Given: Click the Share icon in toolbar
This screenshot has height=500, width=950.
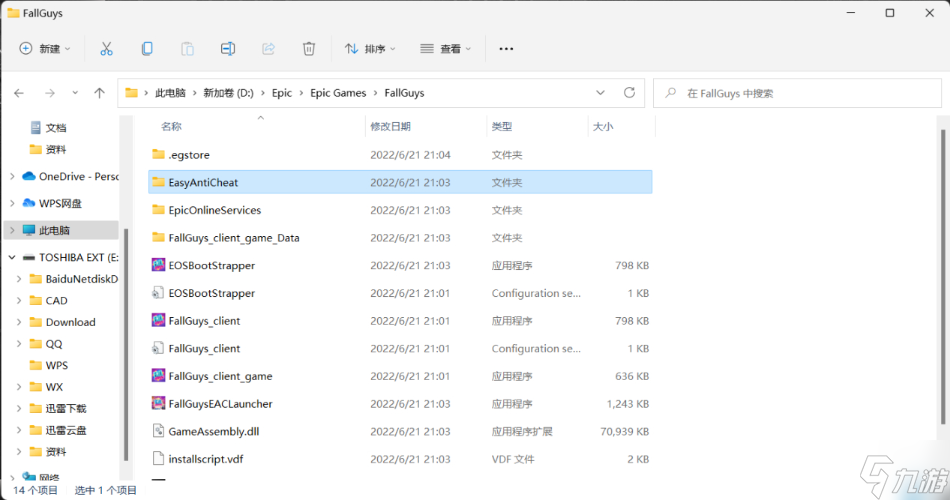Looking at the screenshot, I should [x=268, y=48].
